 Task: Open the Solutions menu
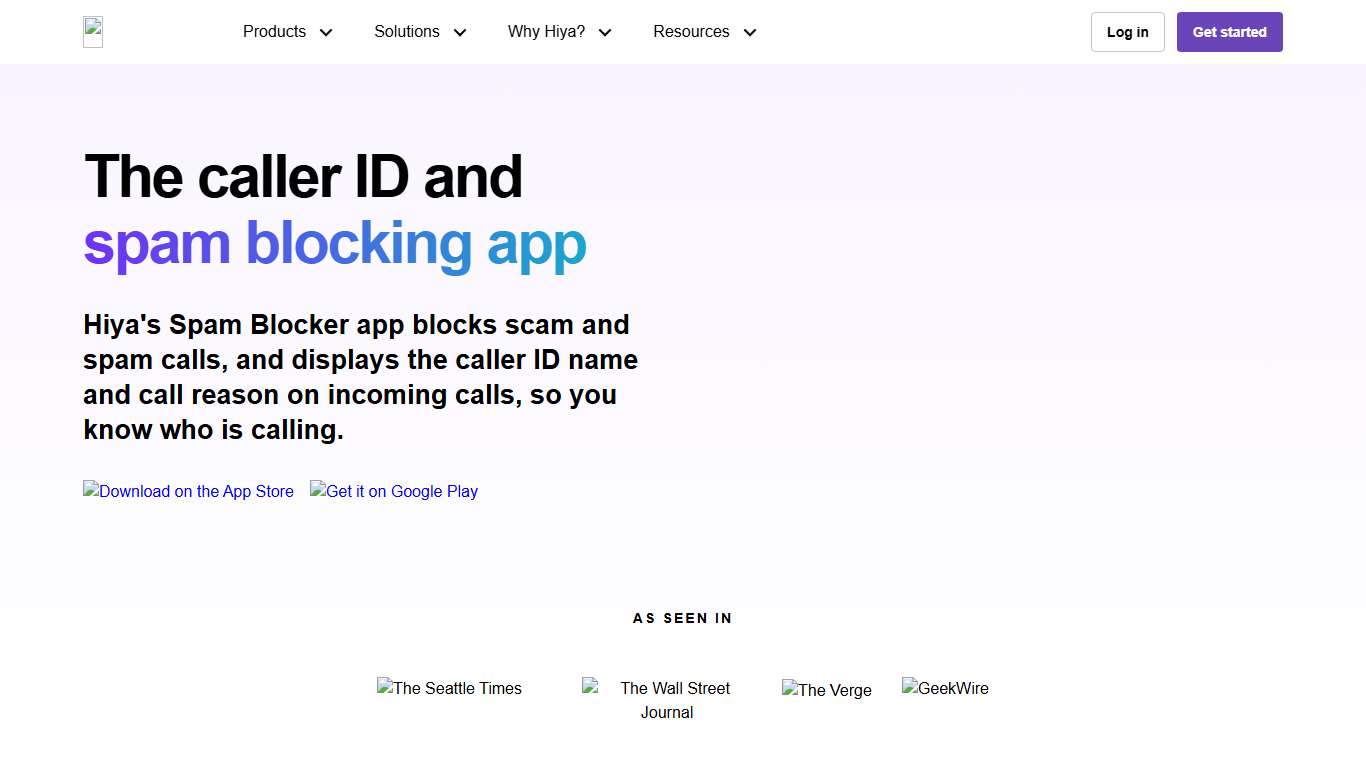point(406,31)
